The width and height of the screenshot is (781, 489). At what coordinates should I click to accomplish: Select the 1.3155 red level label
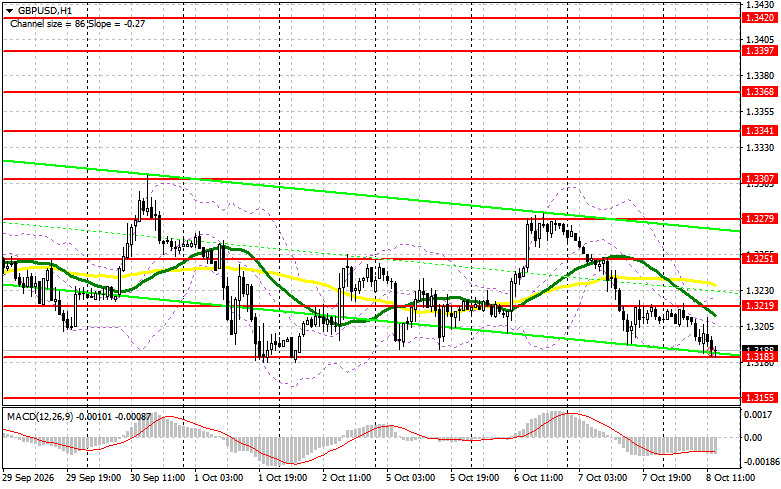(x=759, y=397)
